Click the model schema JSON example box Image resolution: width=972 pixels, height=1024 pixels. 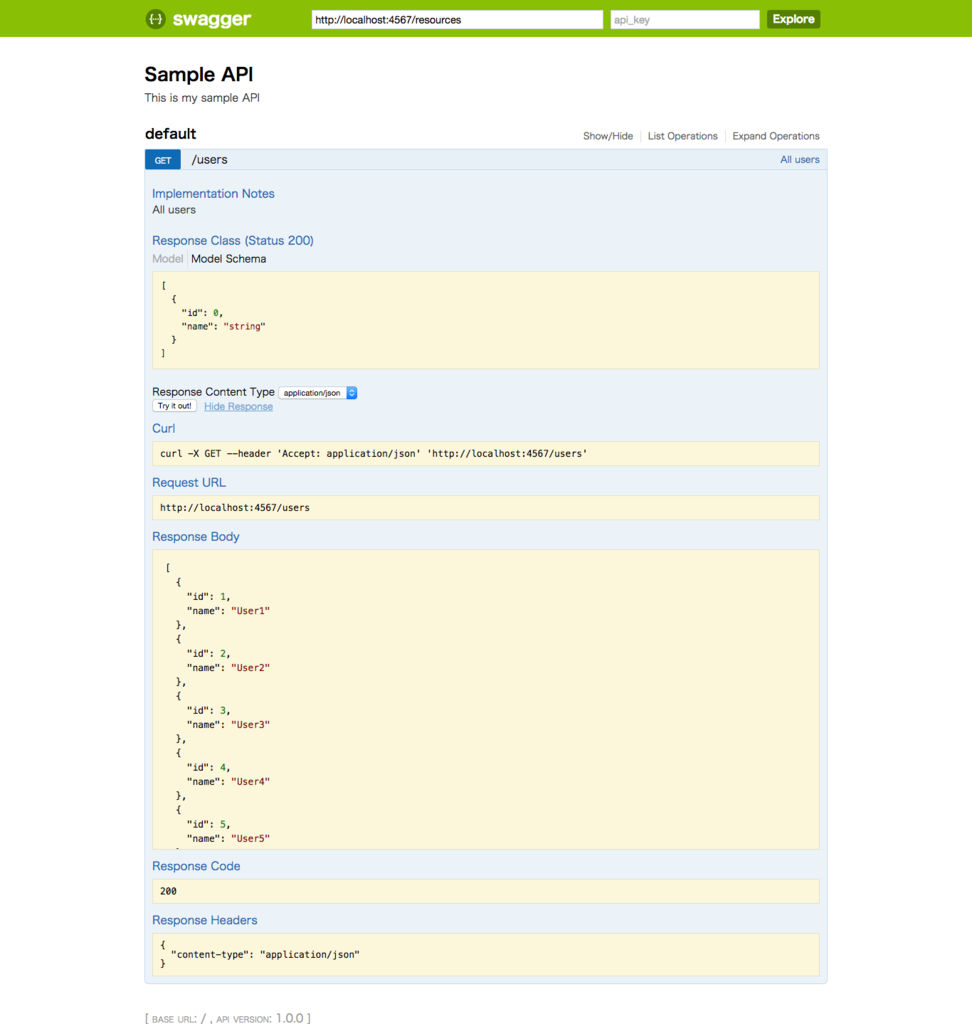tap(486, 320)
